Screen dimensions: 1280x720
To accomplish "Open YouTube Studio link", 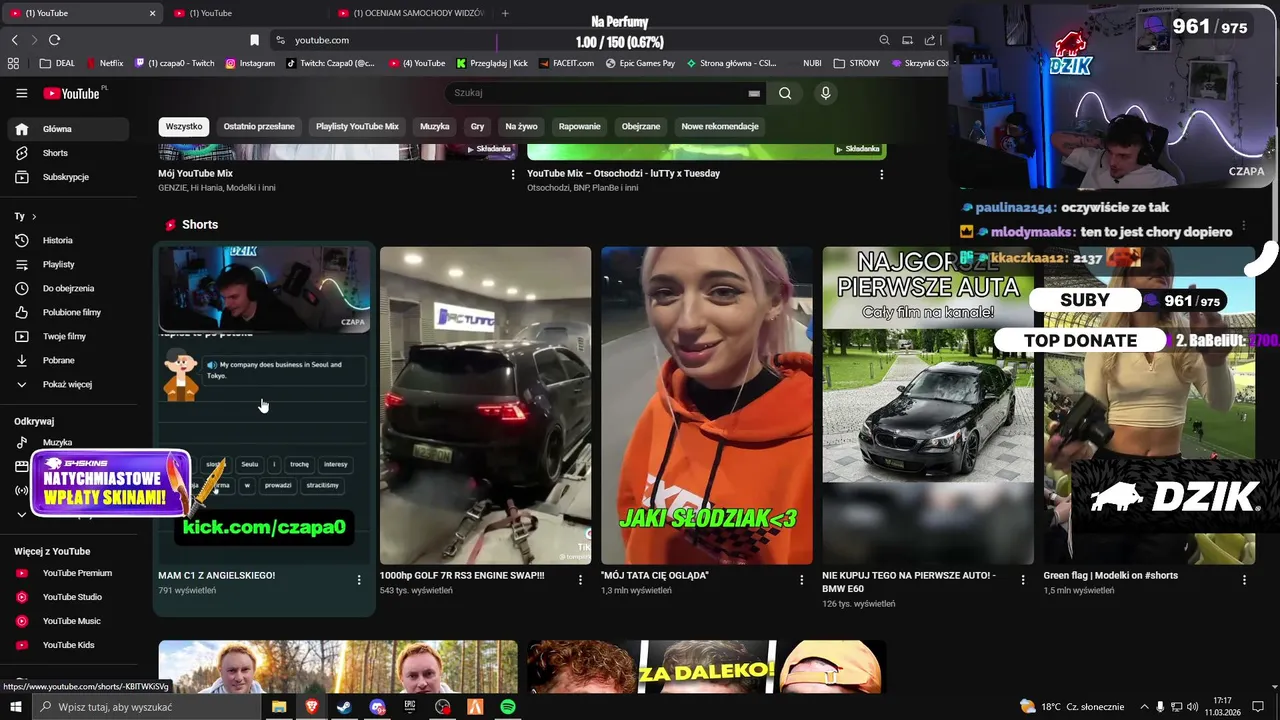I will 68,597.
